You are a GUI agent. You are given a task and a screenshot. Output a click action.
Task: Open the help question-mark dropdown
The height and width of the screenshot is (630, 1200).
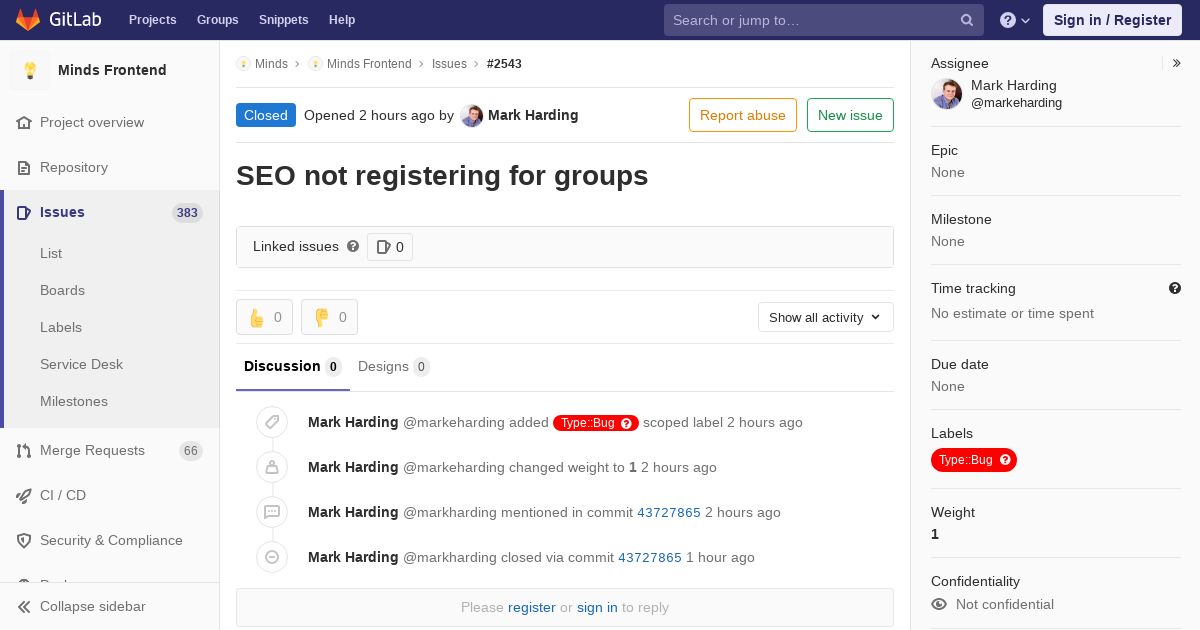(1015, 20)
